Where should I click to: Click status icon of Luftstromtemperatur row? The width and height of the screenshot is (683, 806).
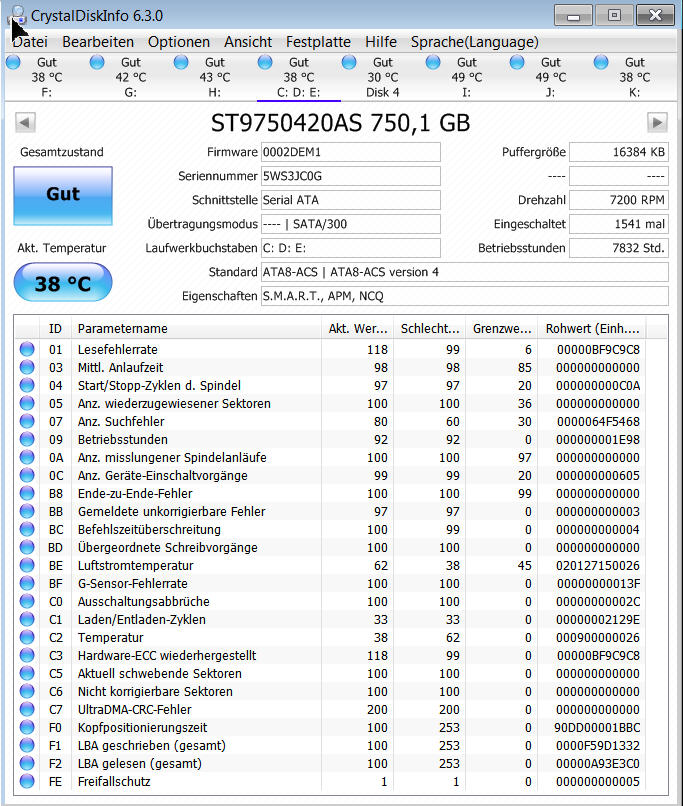[27, 565]
